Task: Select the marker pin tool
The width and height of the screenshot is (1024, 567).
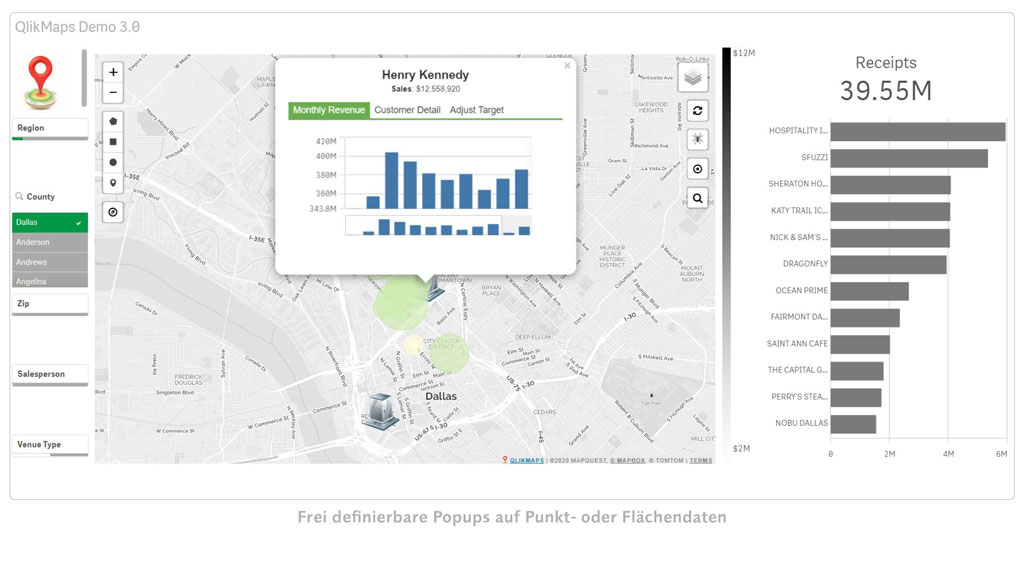Action: [x=113, y=183]
